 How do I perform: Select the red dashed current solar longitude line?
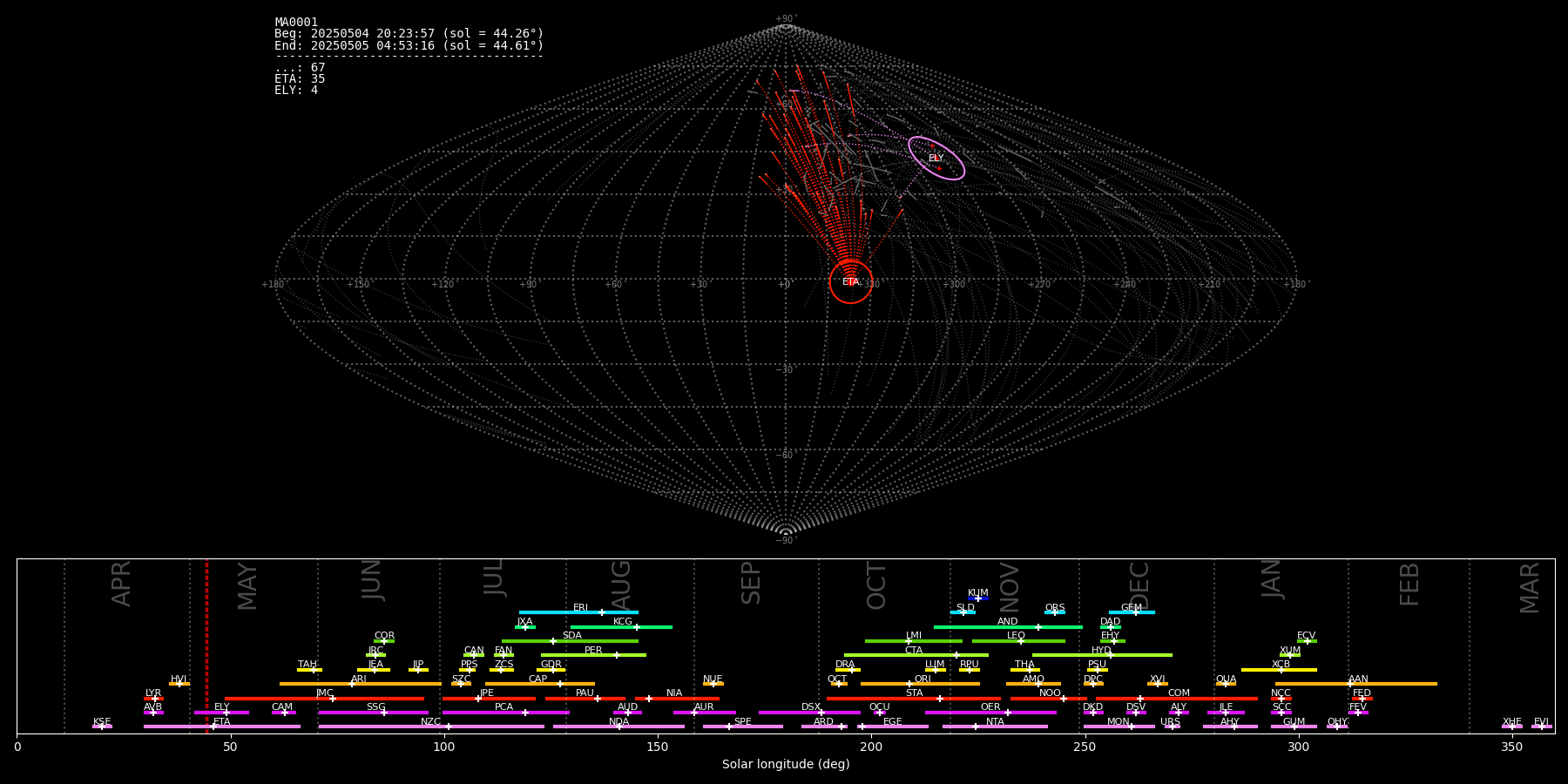[x=206, y=645]
